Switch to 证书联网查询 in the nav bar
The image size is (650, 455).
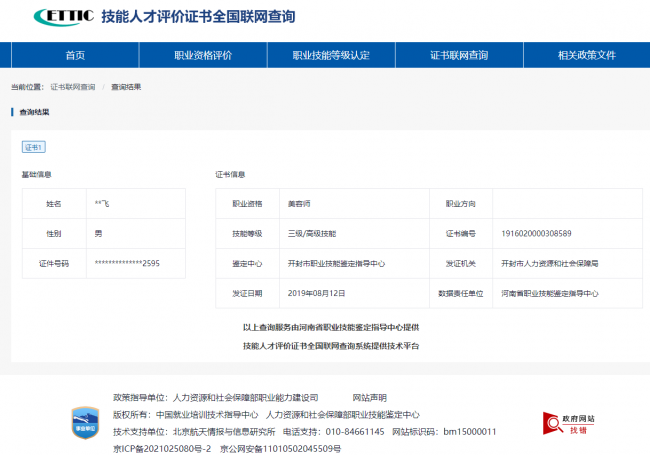pos(459,56)
